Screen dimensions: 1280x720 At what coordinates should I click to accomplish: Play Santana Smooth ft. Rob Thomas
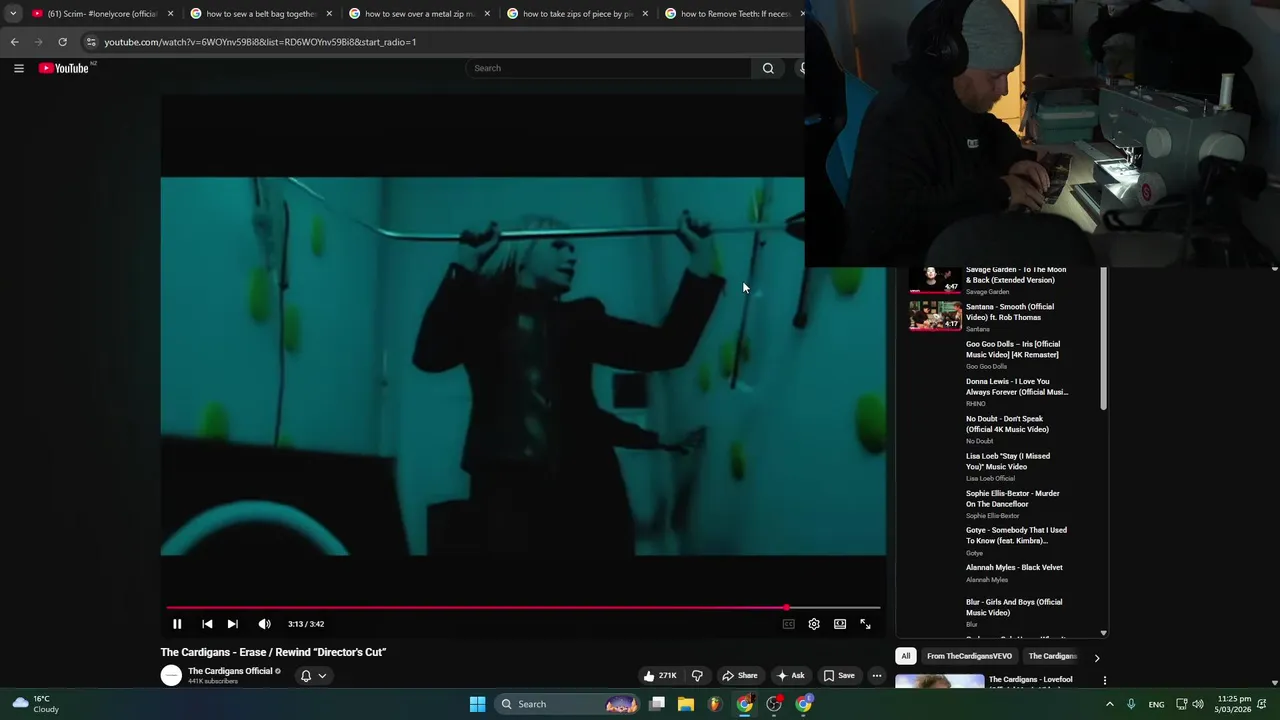coord(1010,312)
